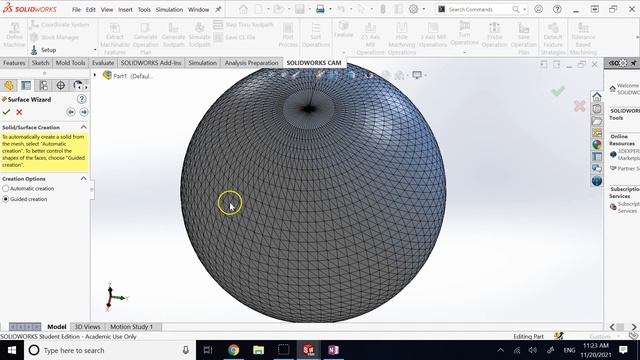This screenshot has height=360, width=640.
Task: Click the Part1 part icon in flyout tree
Action: (x=107, y=76)
